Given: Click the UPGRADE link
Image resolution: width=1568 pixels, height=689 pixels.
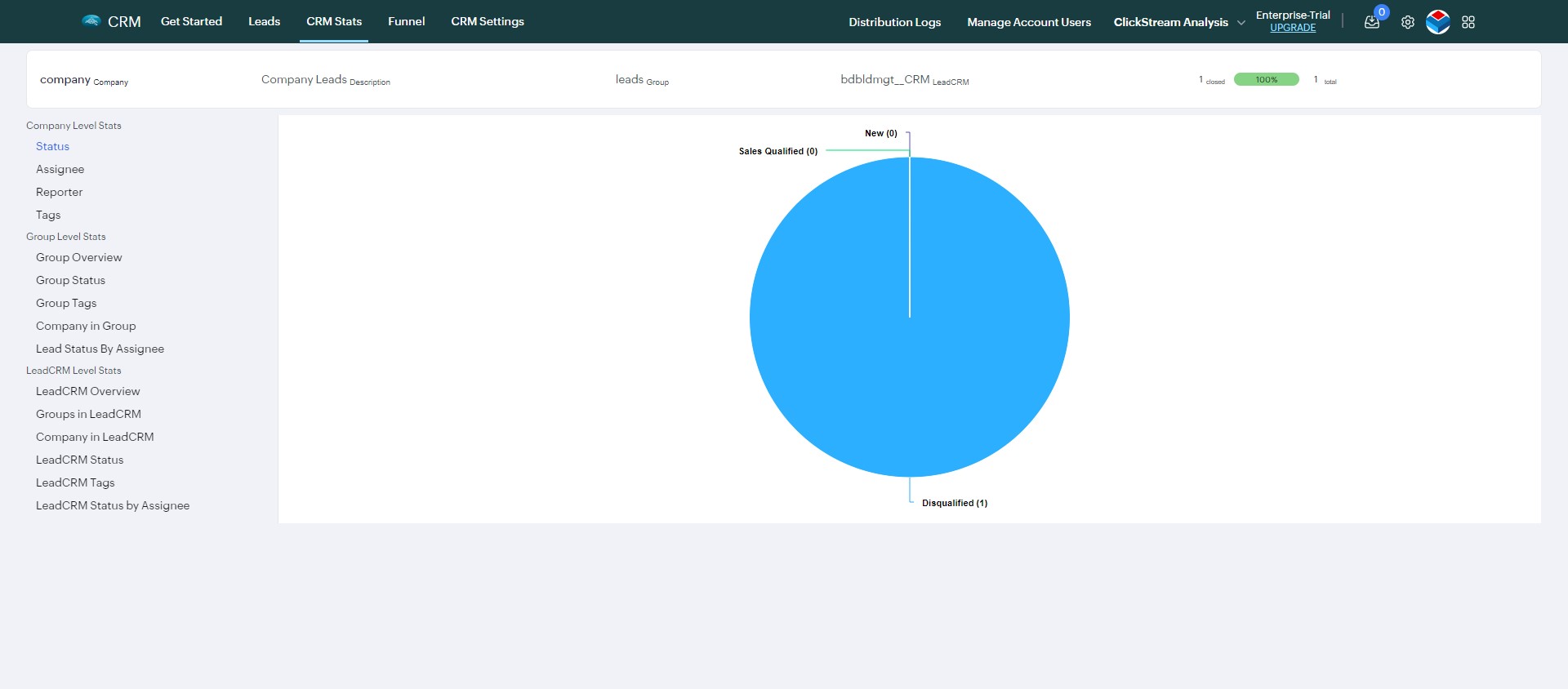Looking at the screenshot, I should tap(1293, 28).
